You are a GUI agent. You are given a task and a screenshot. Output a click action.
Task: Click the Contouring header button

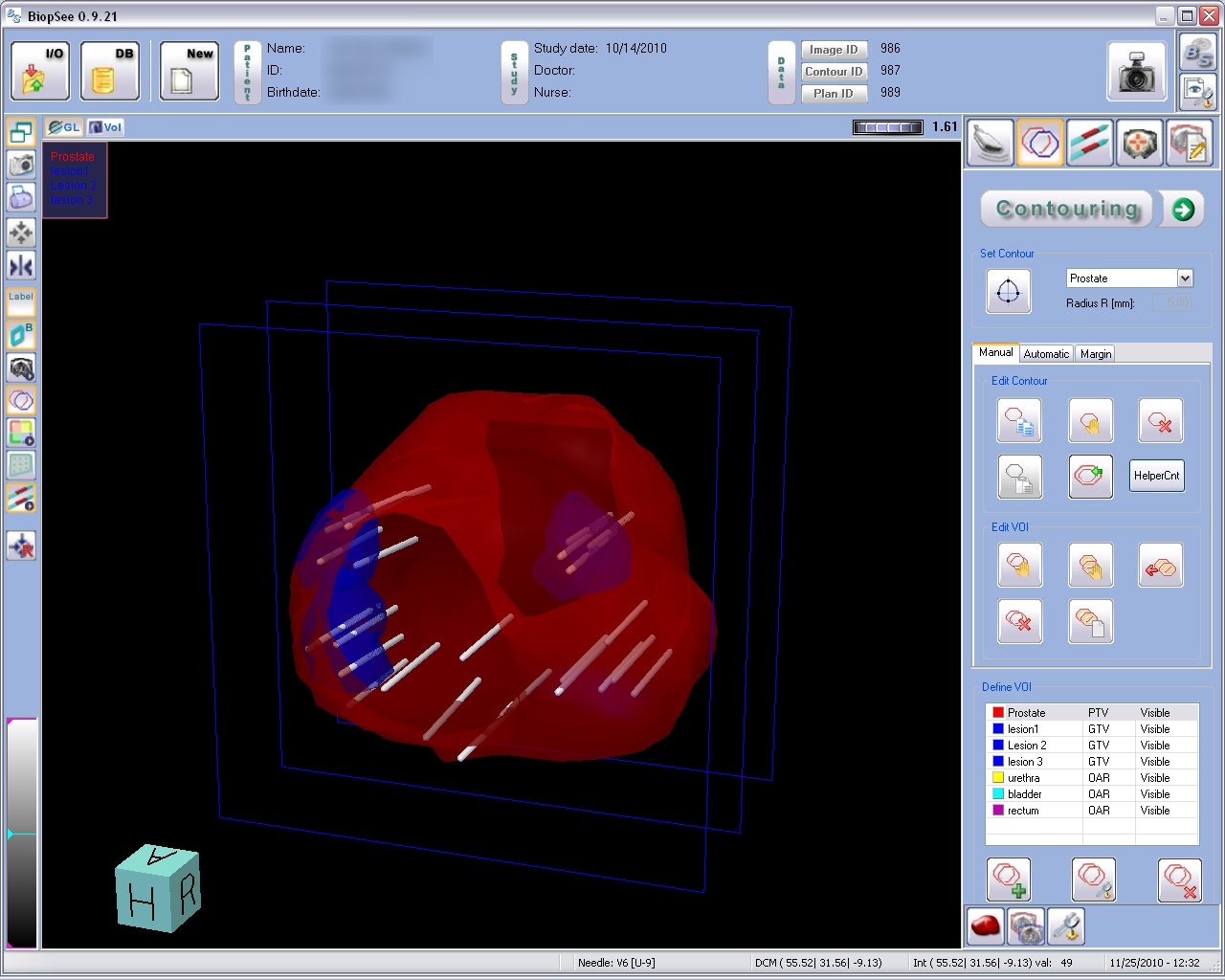(x=1068, y=210)
